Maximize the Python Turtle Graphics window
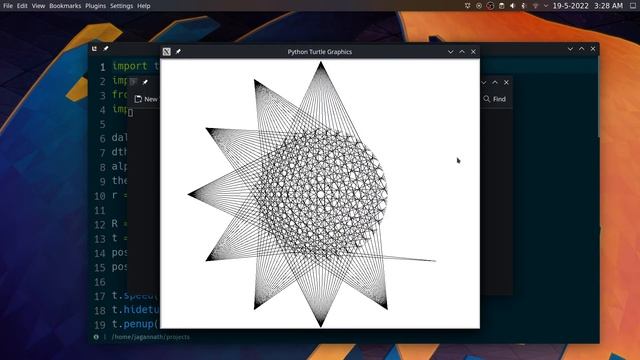 click(x=462, y=52)
